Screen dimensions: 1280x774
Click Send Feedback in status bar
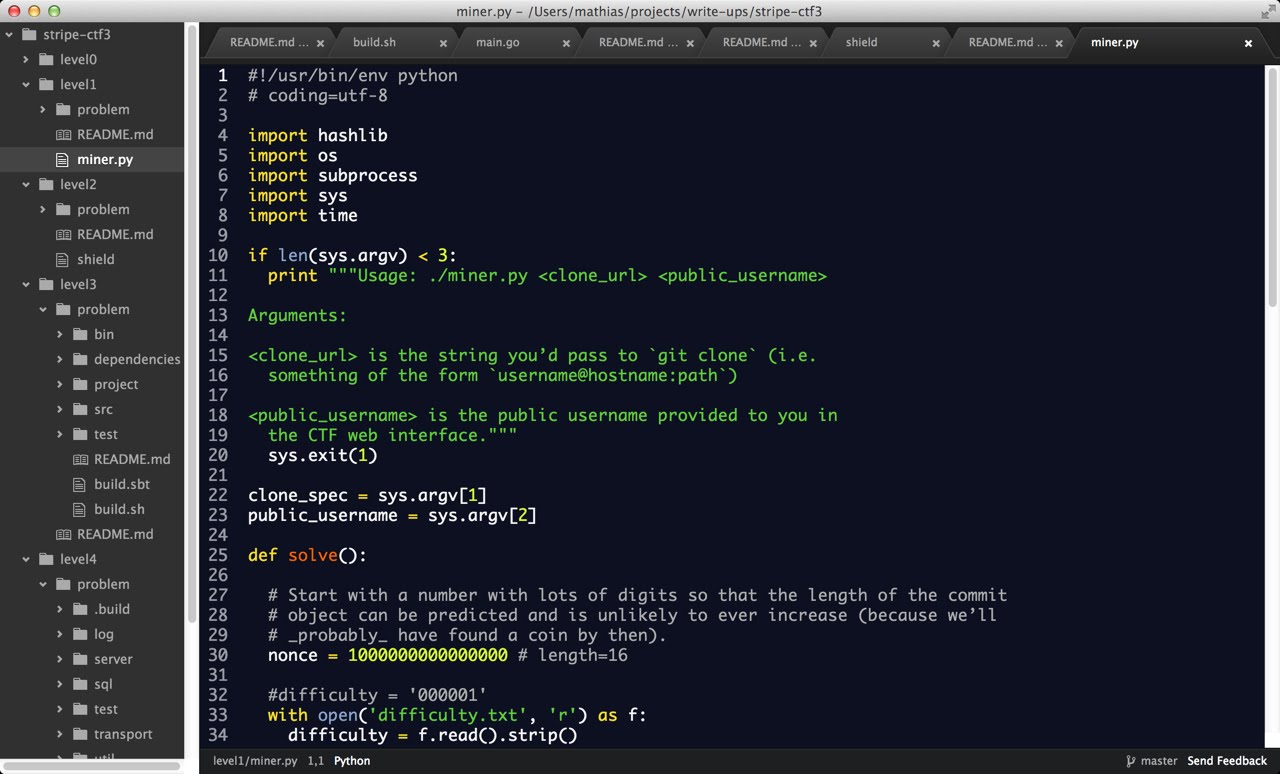(x=1227, y=761)
